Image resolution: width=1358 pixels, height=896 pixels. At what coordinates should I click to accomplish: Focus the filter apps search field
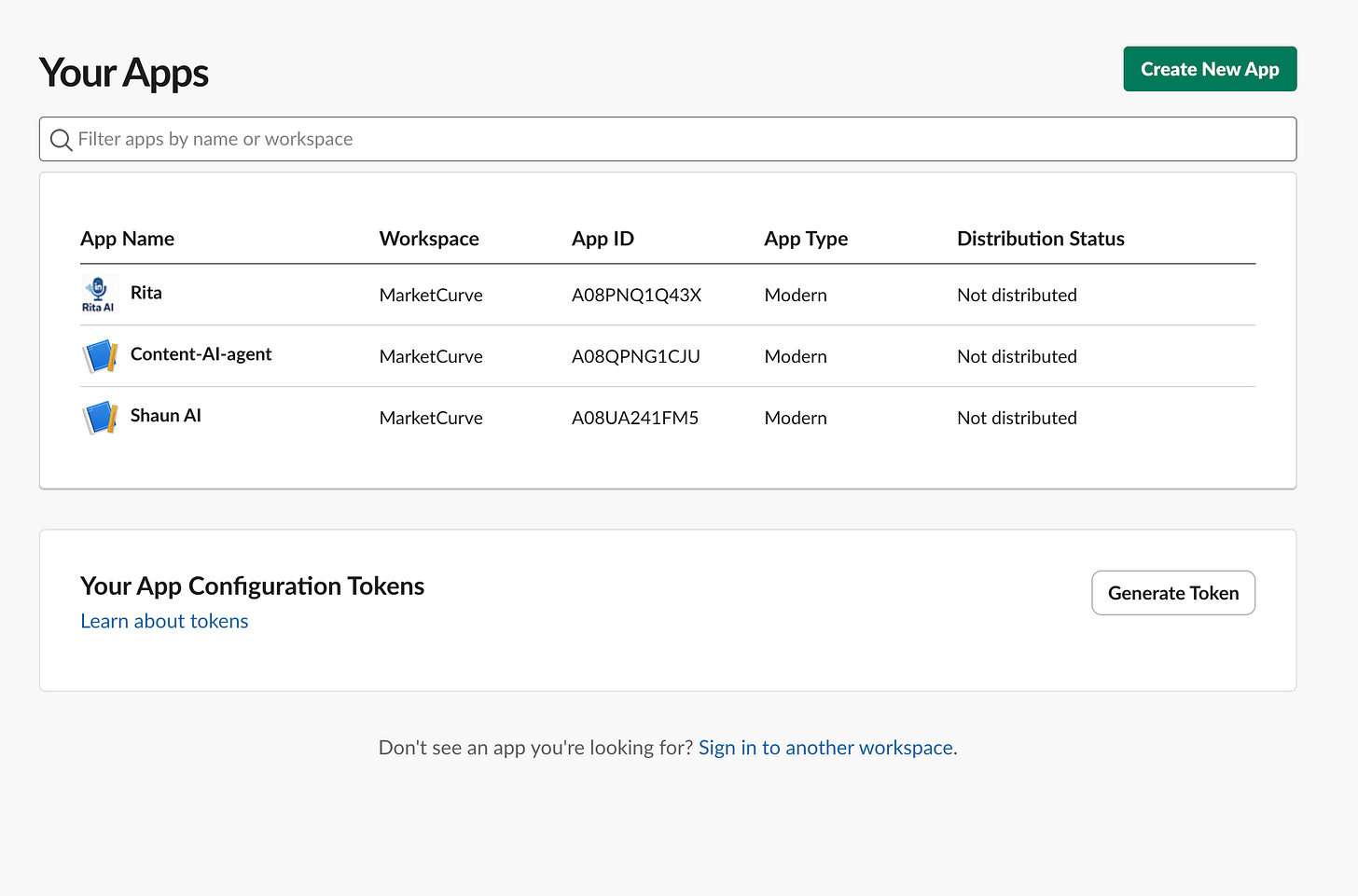[x=668, y=139]
